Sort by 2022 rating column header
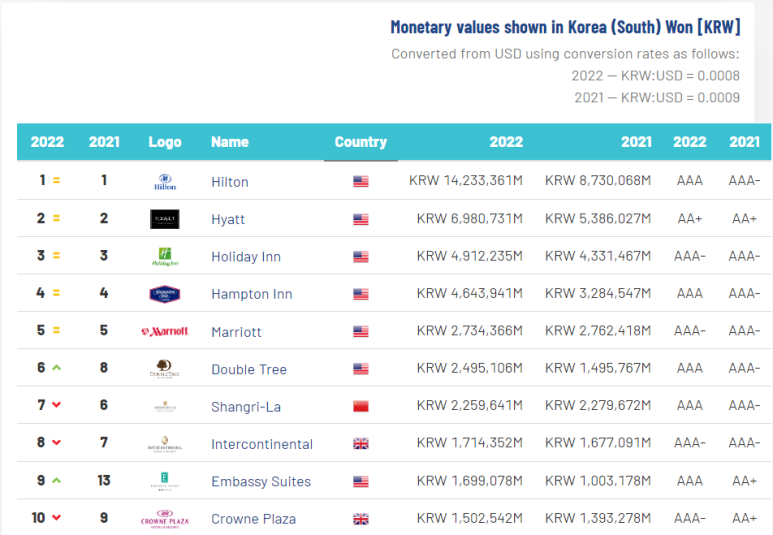 coord(690,142)
